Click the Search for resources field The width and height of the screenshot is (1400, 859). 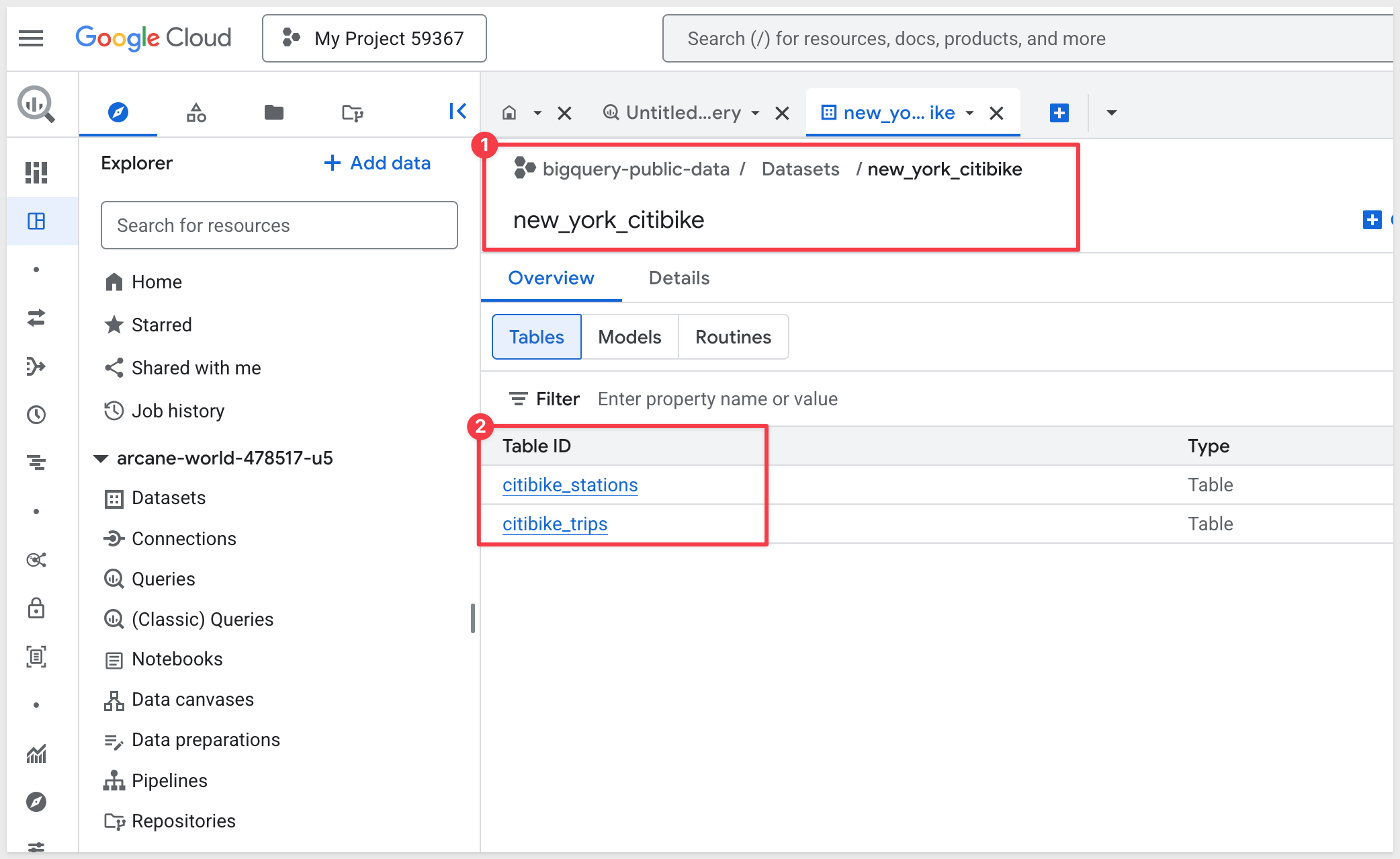point(279,225)
